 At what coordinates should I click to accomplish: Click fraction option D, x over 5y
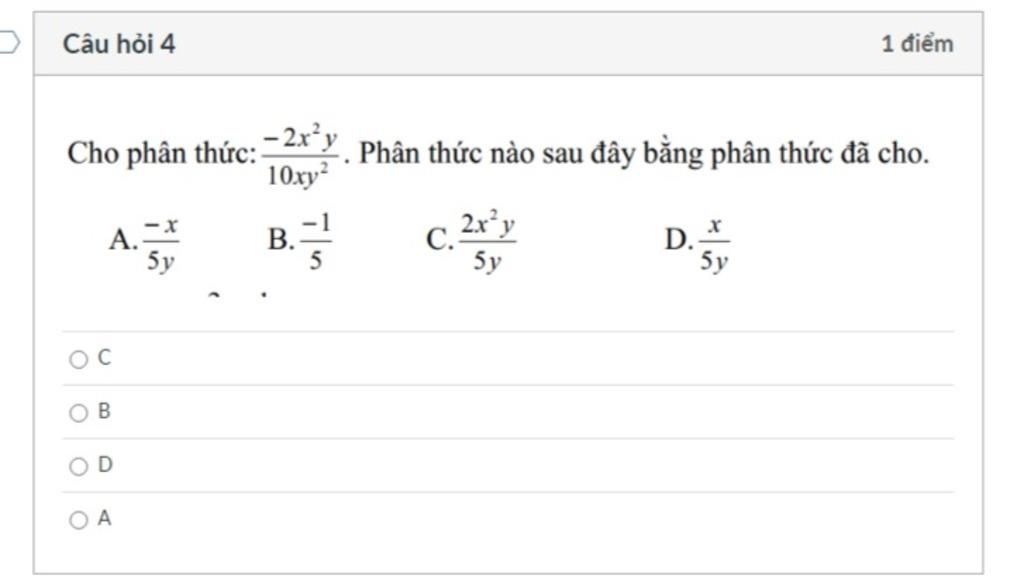pyautogui.click(x=714, y=243)
